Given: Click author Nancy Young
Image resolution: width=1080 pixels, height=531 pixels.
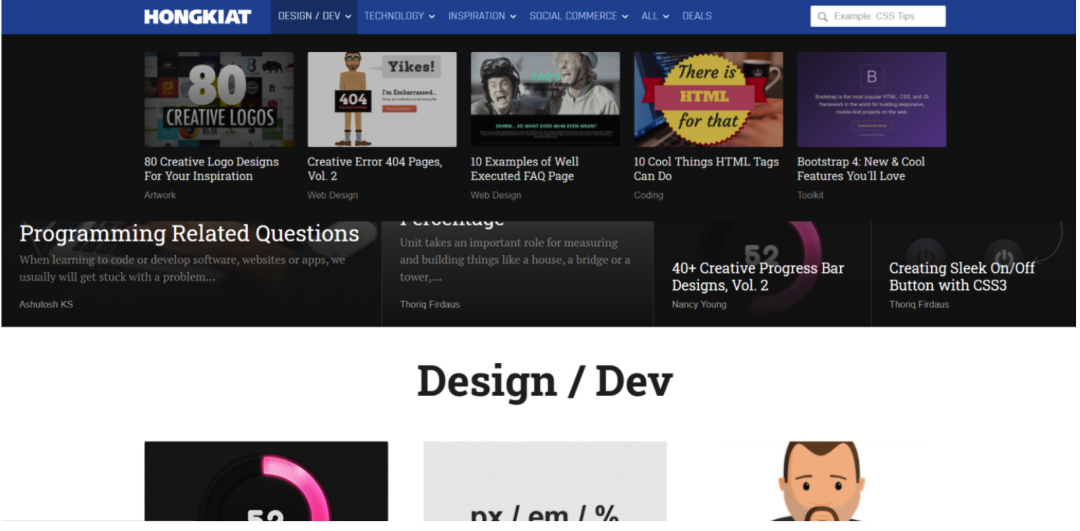Looking at the screenshot, I should point(699,304).
